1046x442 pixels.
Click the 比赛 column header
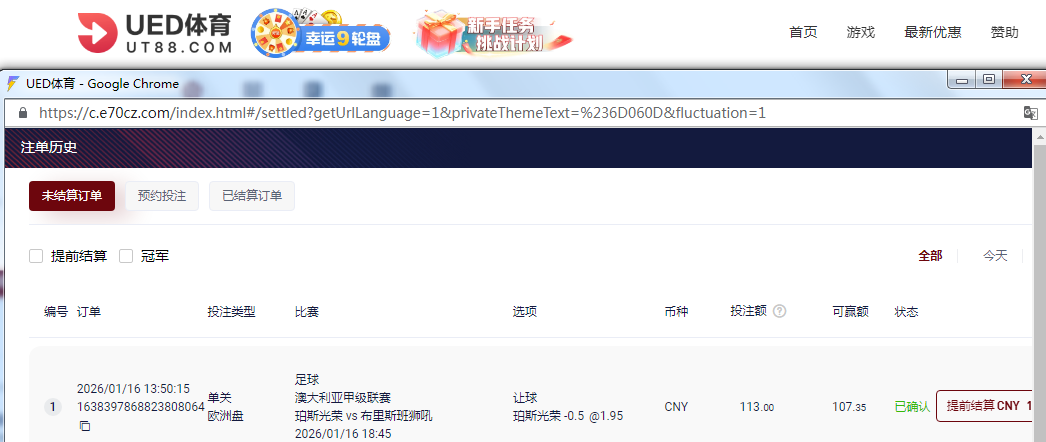click(x=307, y=311)
